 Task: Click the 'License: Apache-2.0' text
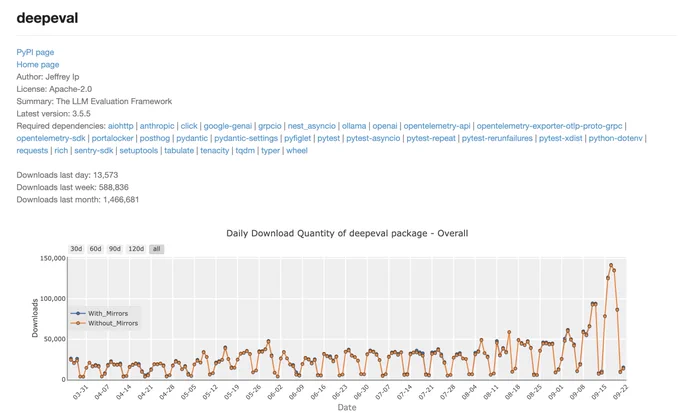tap(54, 89)
